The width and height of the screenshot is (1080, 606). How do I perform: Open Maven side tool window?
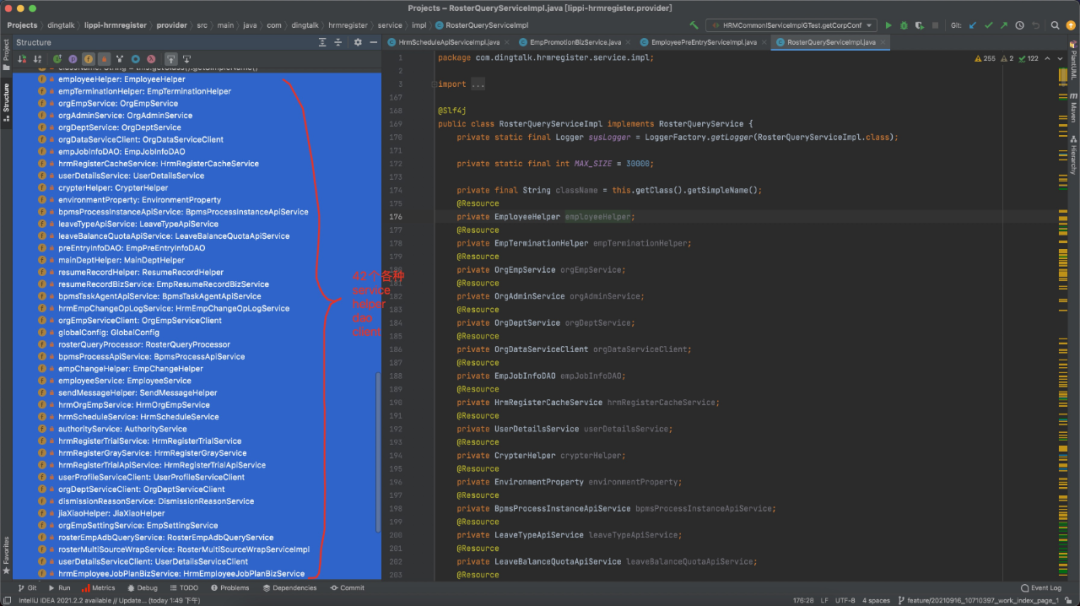pyautogui.click(x=1073, y=108)
